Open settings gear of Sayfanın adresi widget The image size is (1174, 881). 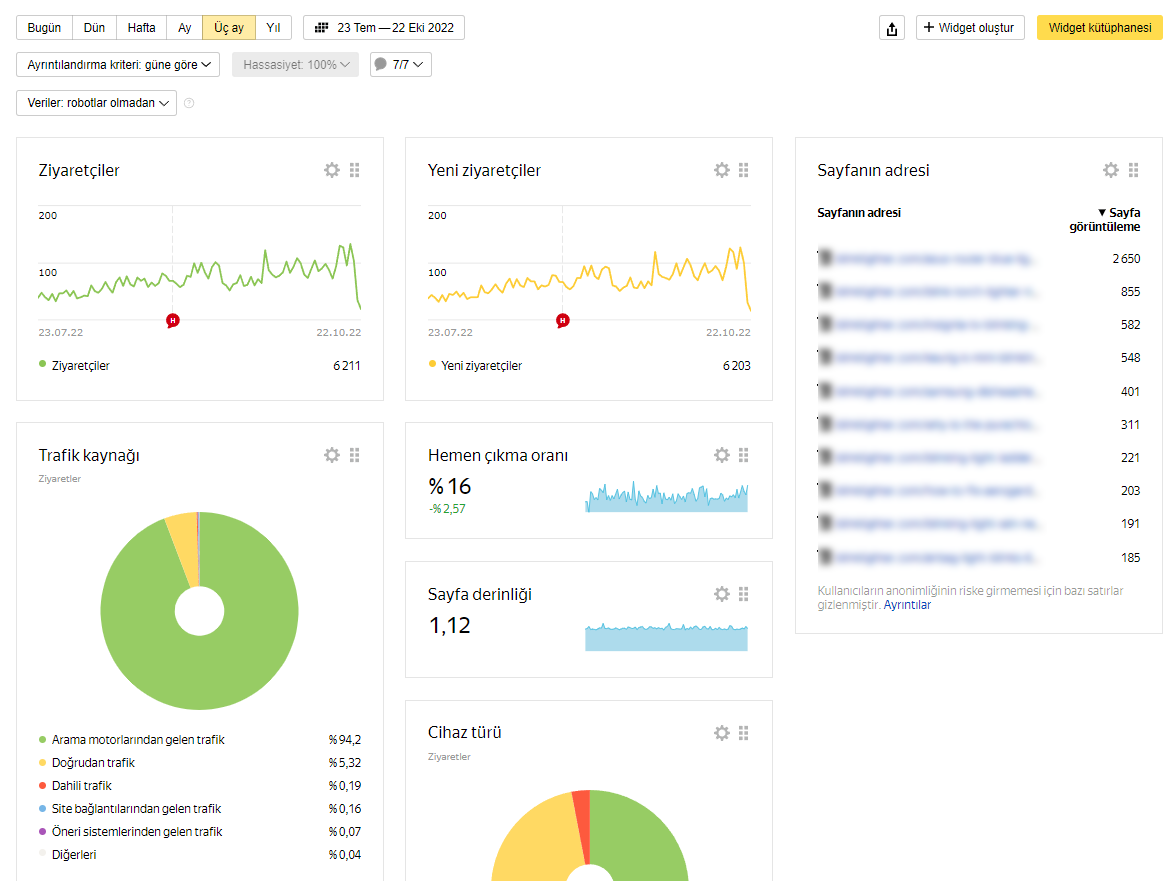click(1110, 170)
